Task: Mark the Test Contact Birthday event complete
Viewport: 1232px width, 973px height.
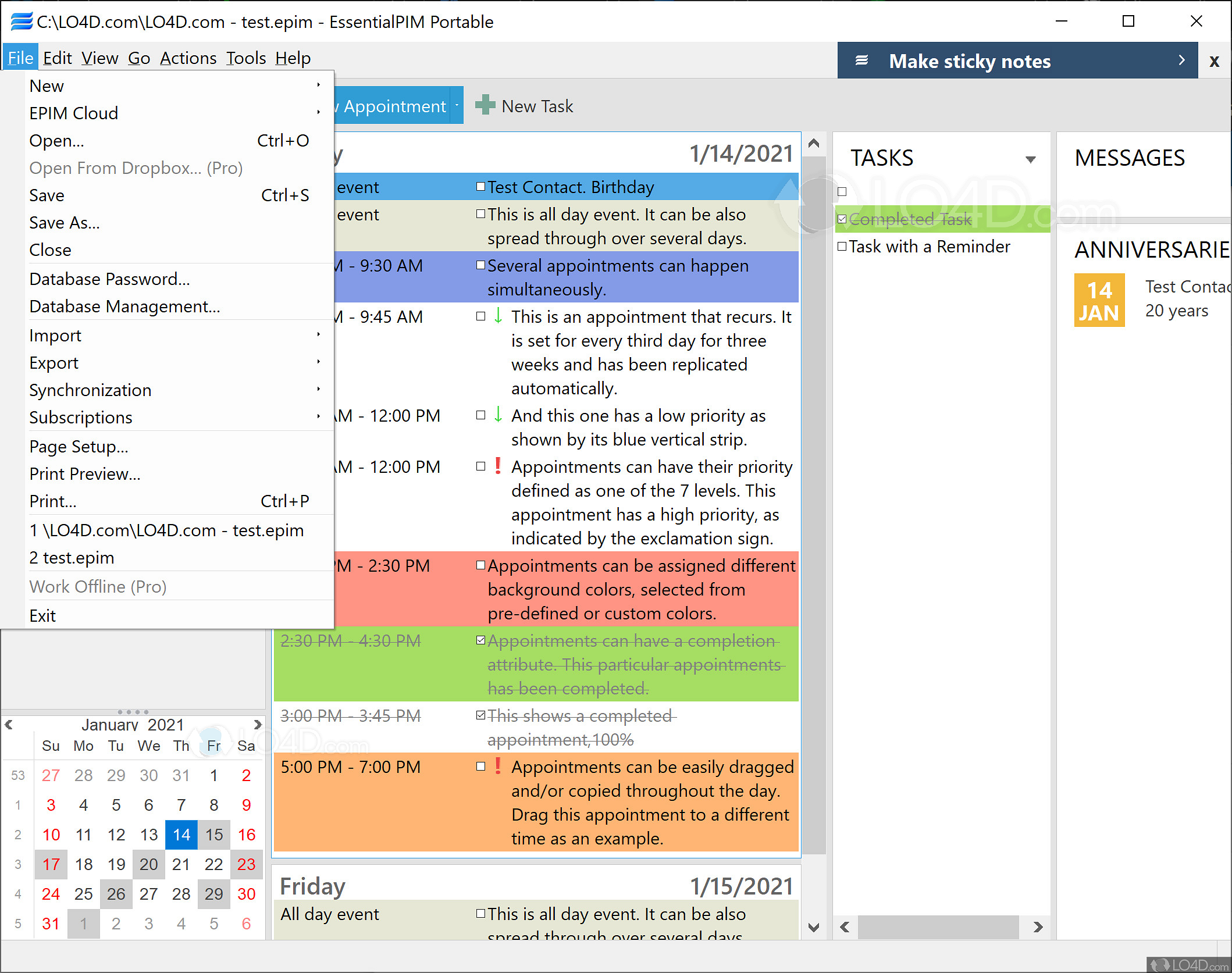Action: click(480, 186)
